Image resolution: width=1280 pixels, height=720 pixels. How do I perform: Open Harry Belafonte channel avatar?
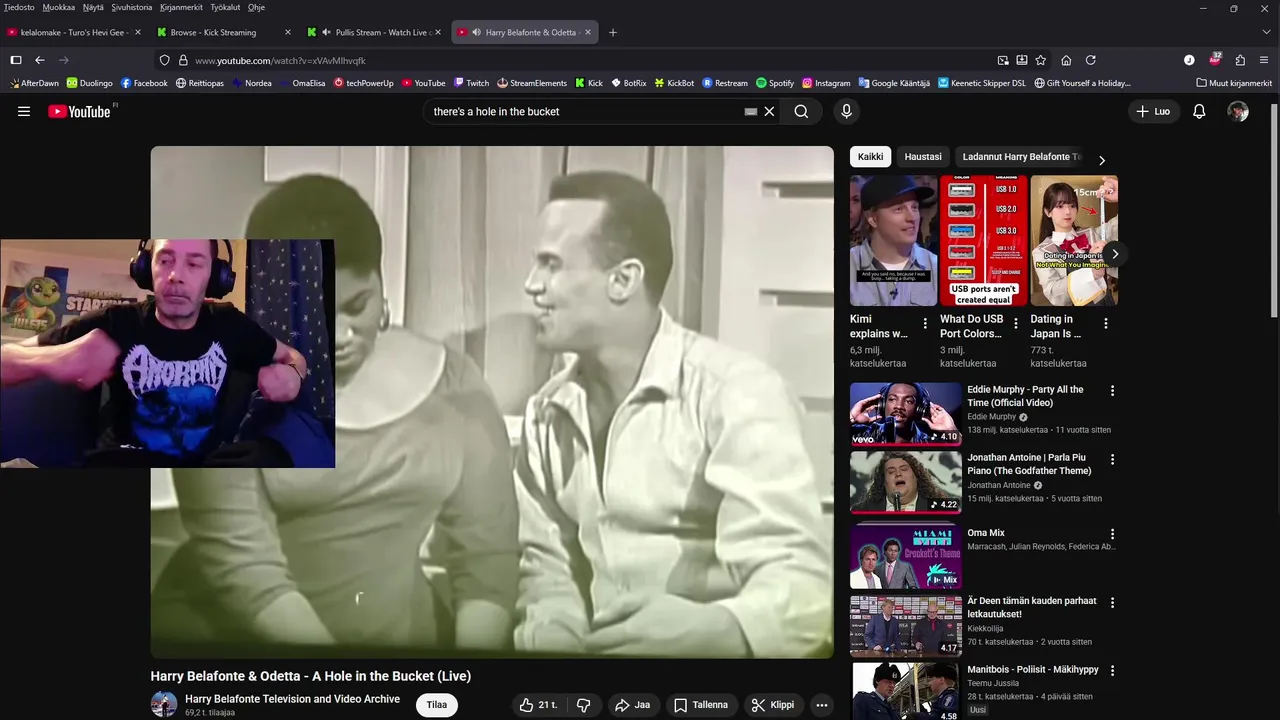164,704
